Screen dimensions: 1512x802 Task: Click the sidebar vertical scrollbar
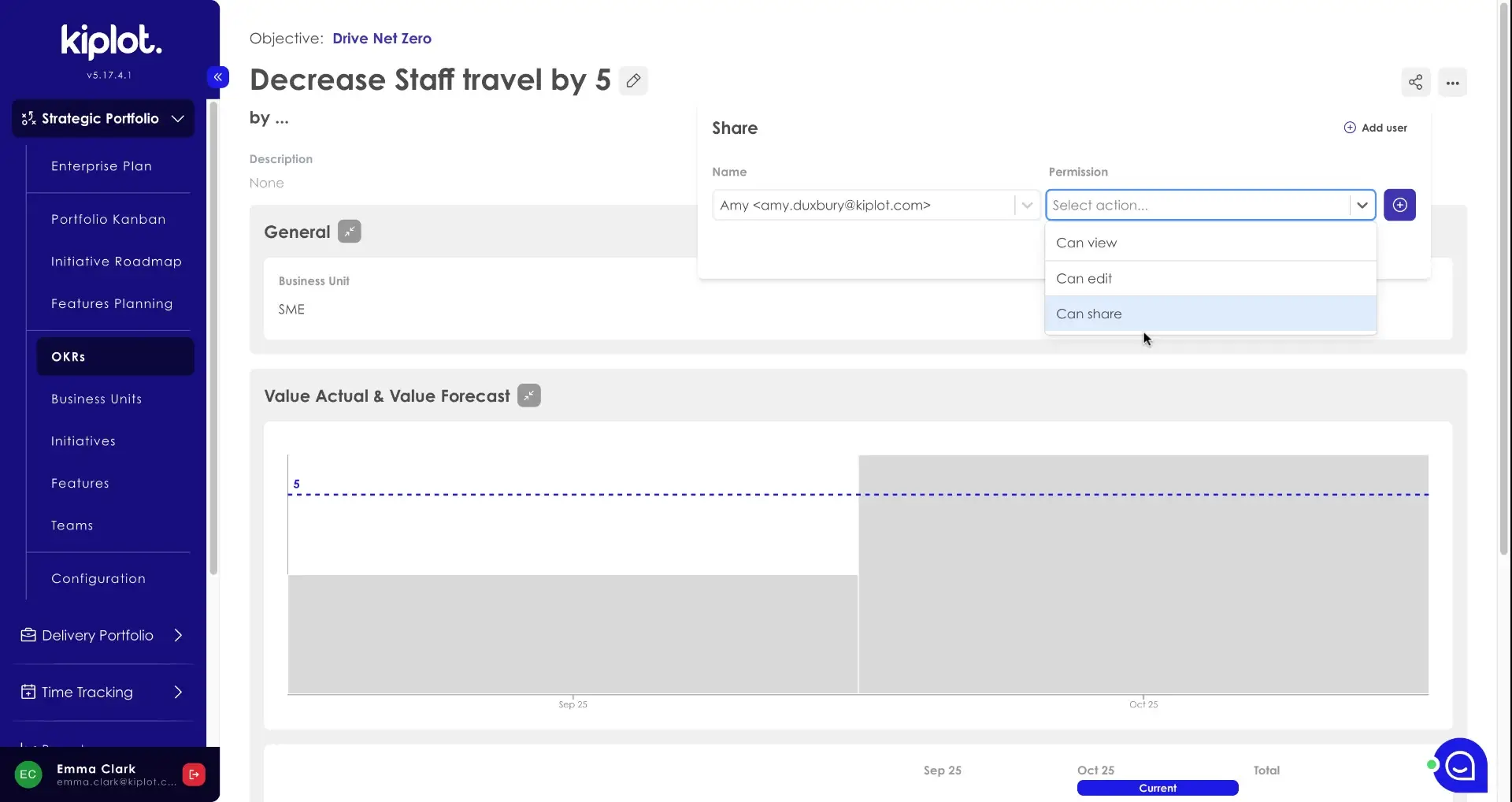(213, 339)
